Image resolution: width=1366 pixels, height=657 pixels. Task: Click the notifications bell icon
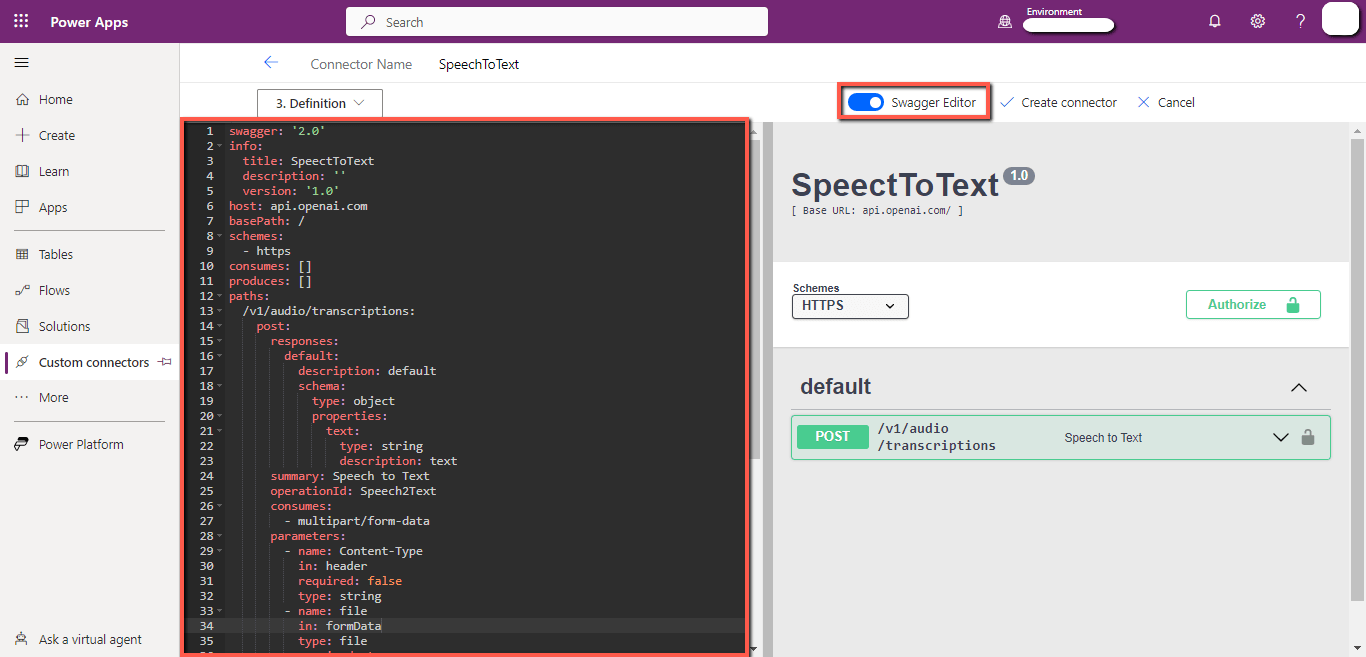pos(1215,21)
